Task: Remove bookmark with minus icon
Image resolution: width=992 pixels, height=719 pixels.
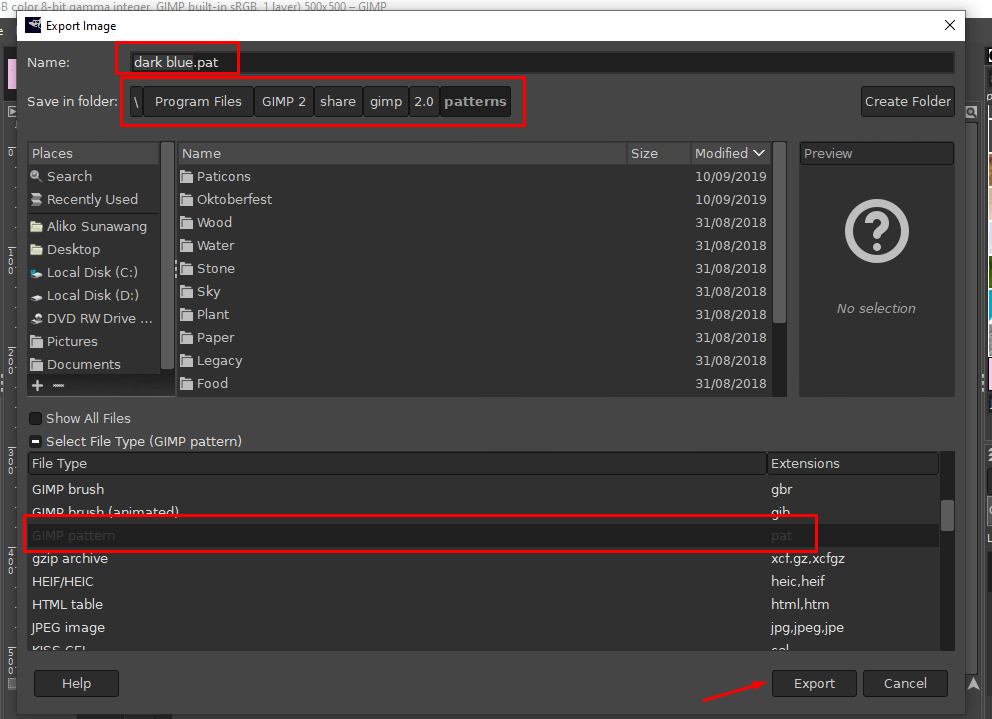Action: pyautogui.click(x=58, y=385)
